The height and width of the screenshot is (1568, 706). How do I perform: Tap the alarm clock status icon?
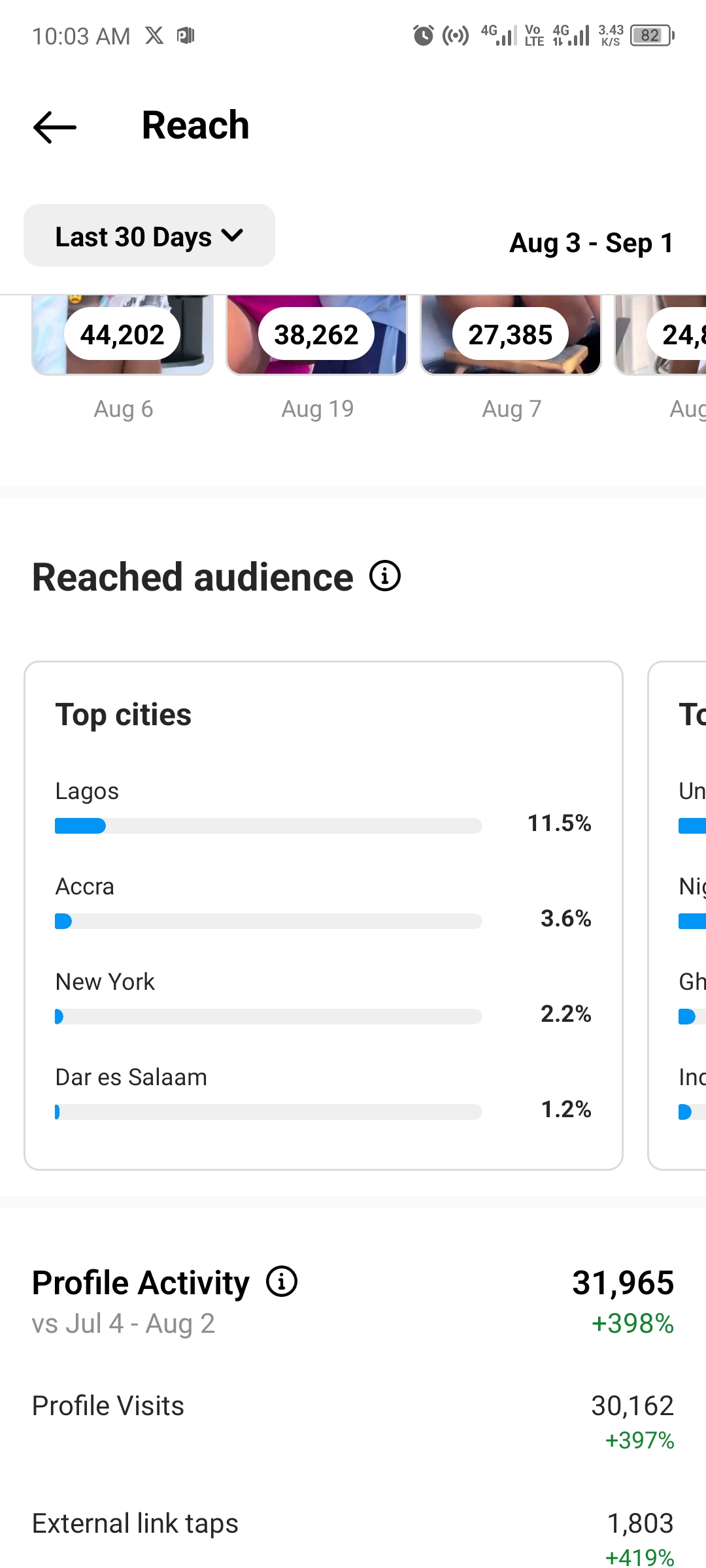coord(423,35)
